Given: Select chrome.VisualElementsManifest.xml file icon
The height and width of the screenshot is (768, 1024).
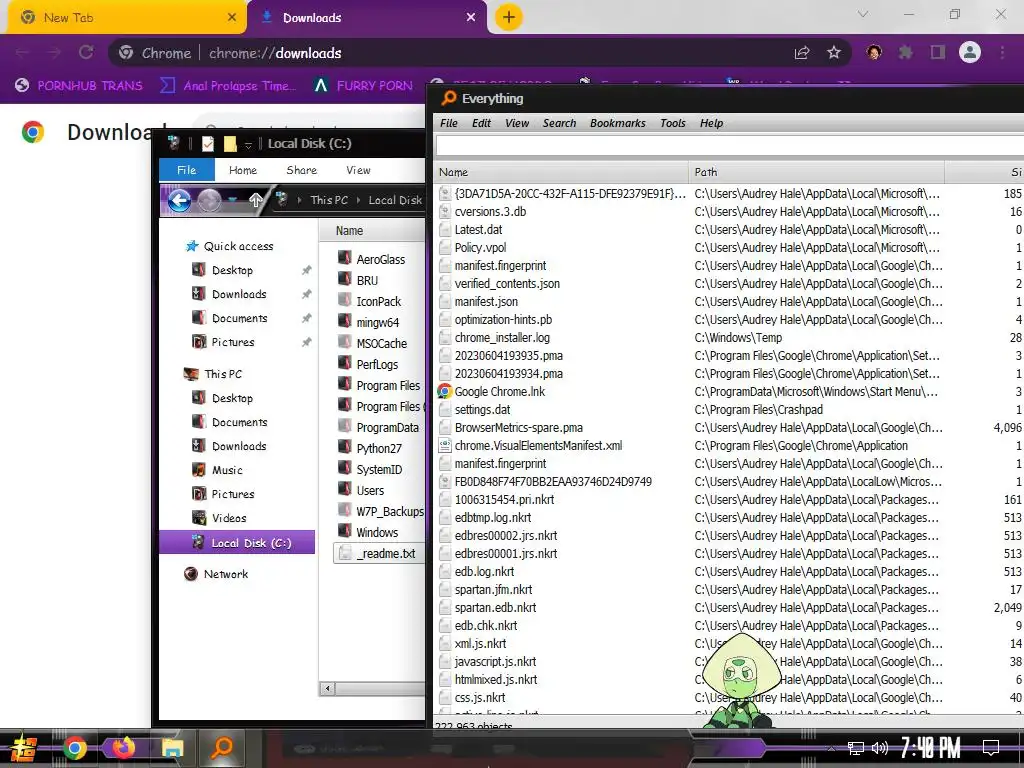Looking at the screenshot, I should coord(445,445).
